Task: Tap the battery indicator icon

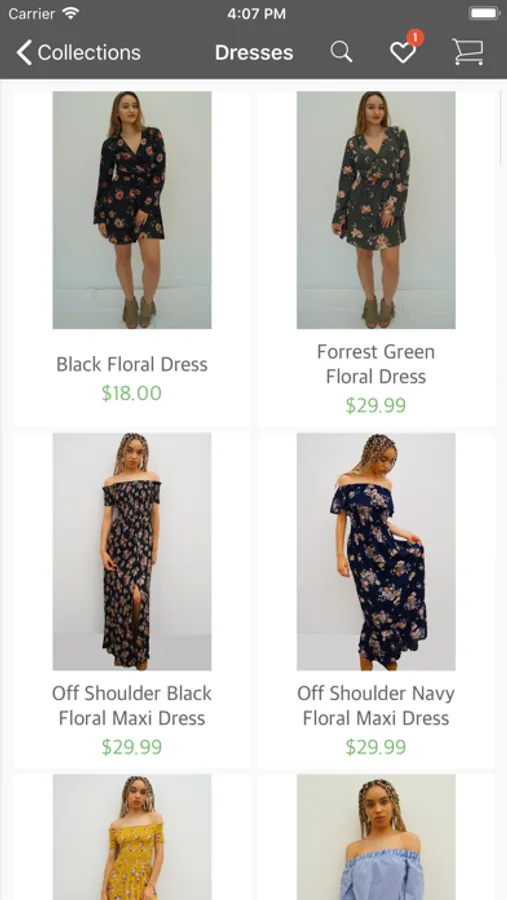Action: (484, 13)
